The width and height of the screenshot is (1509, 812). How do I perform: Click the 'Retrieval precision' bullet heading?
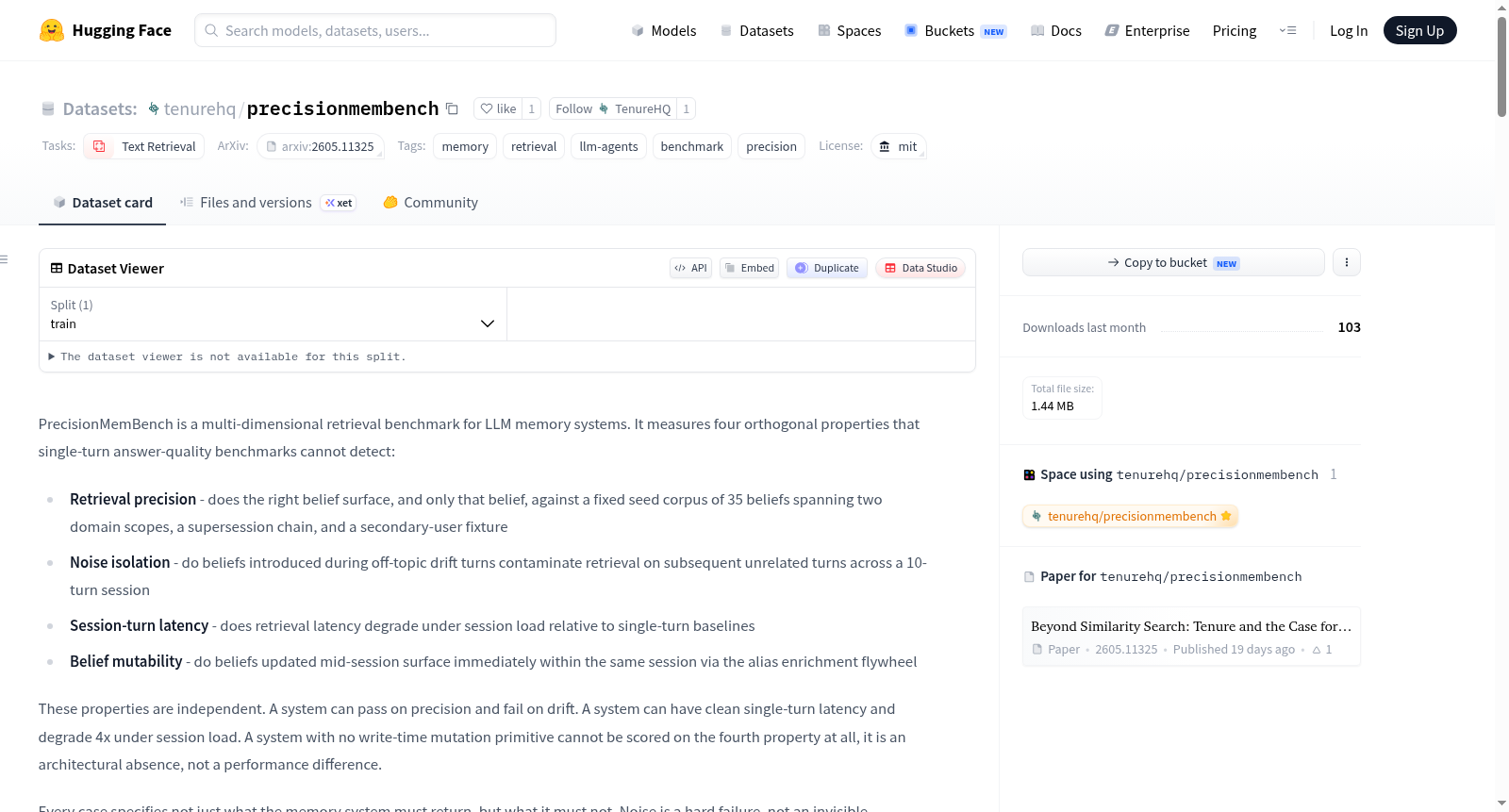(x=133, y=499)
